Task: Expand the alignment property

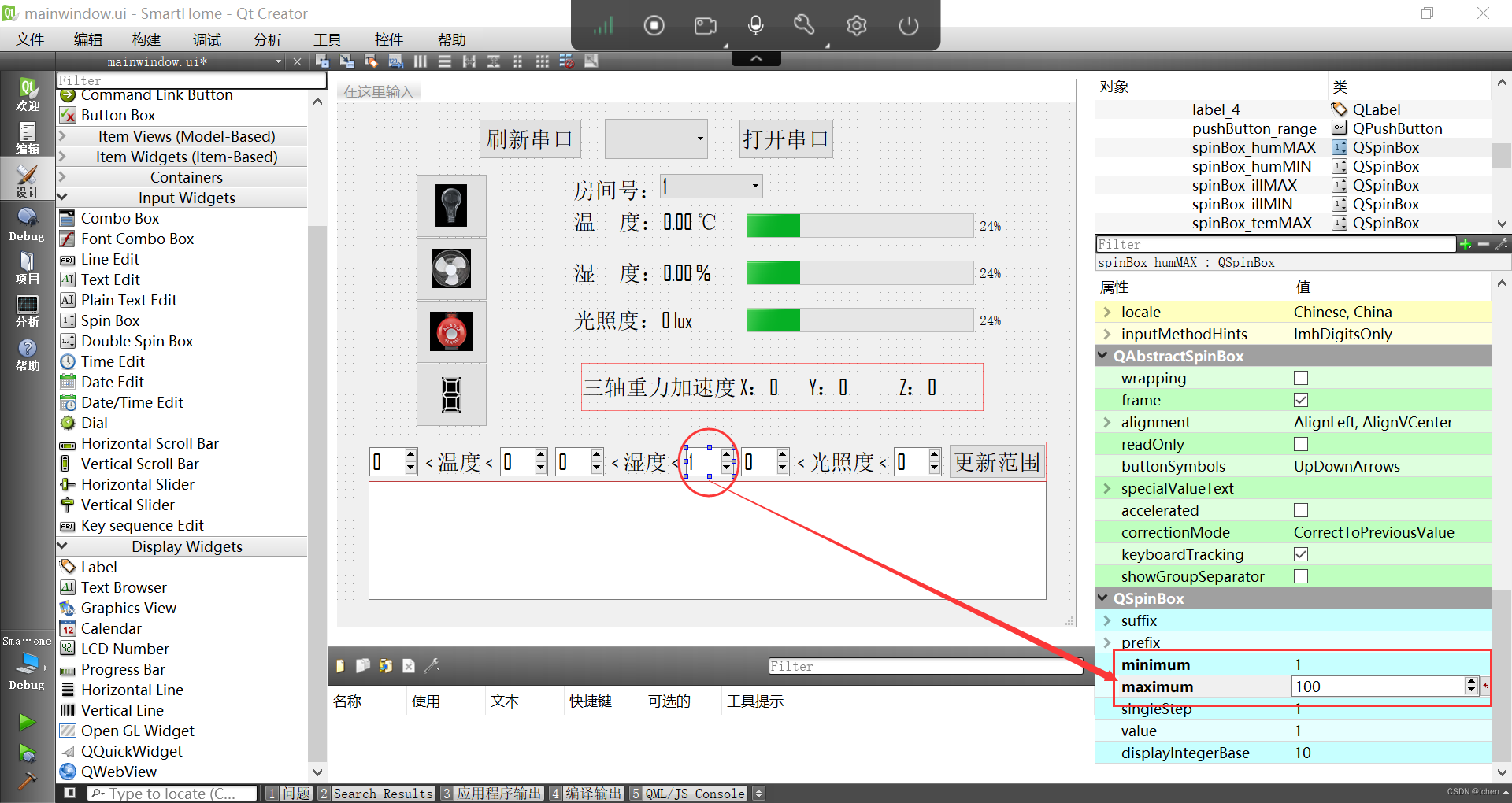Action: point(1107,422)
